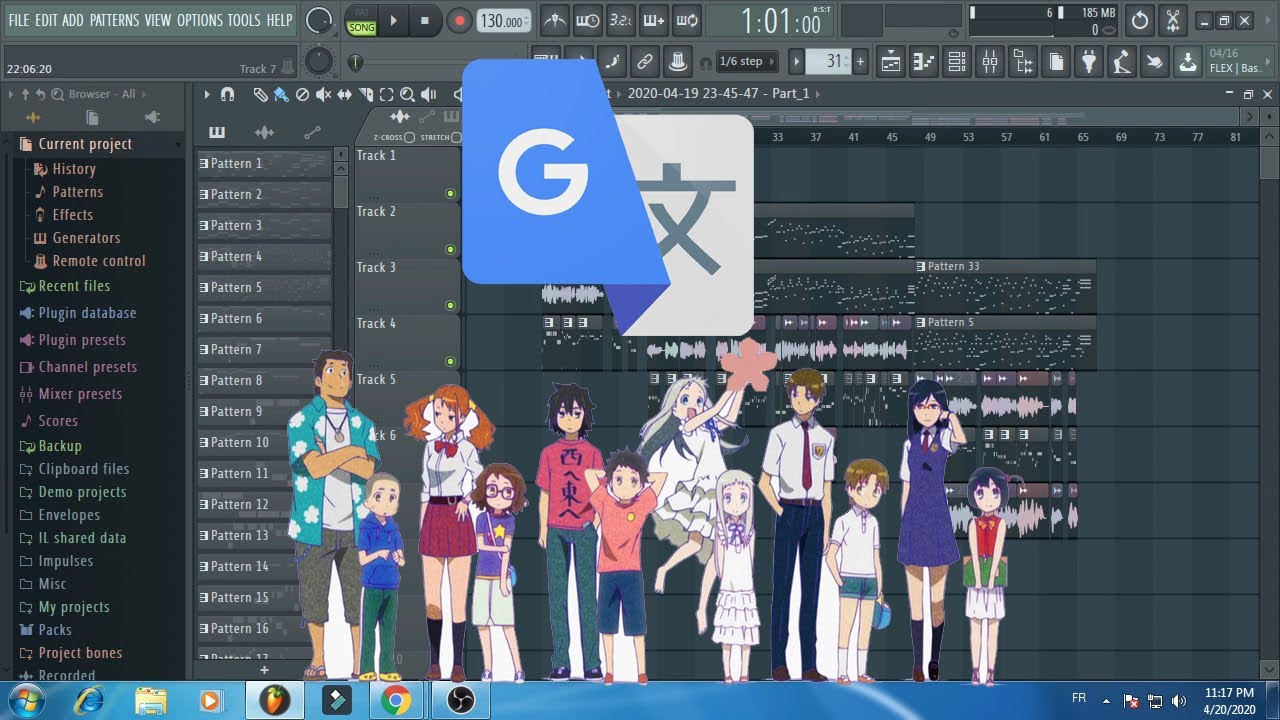Click the 130.000 tempo field

point(503,21)
